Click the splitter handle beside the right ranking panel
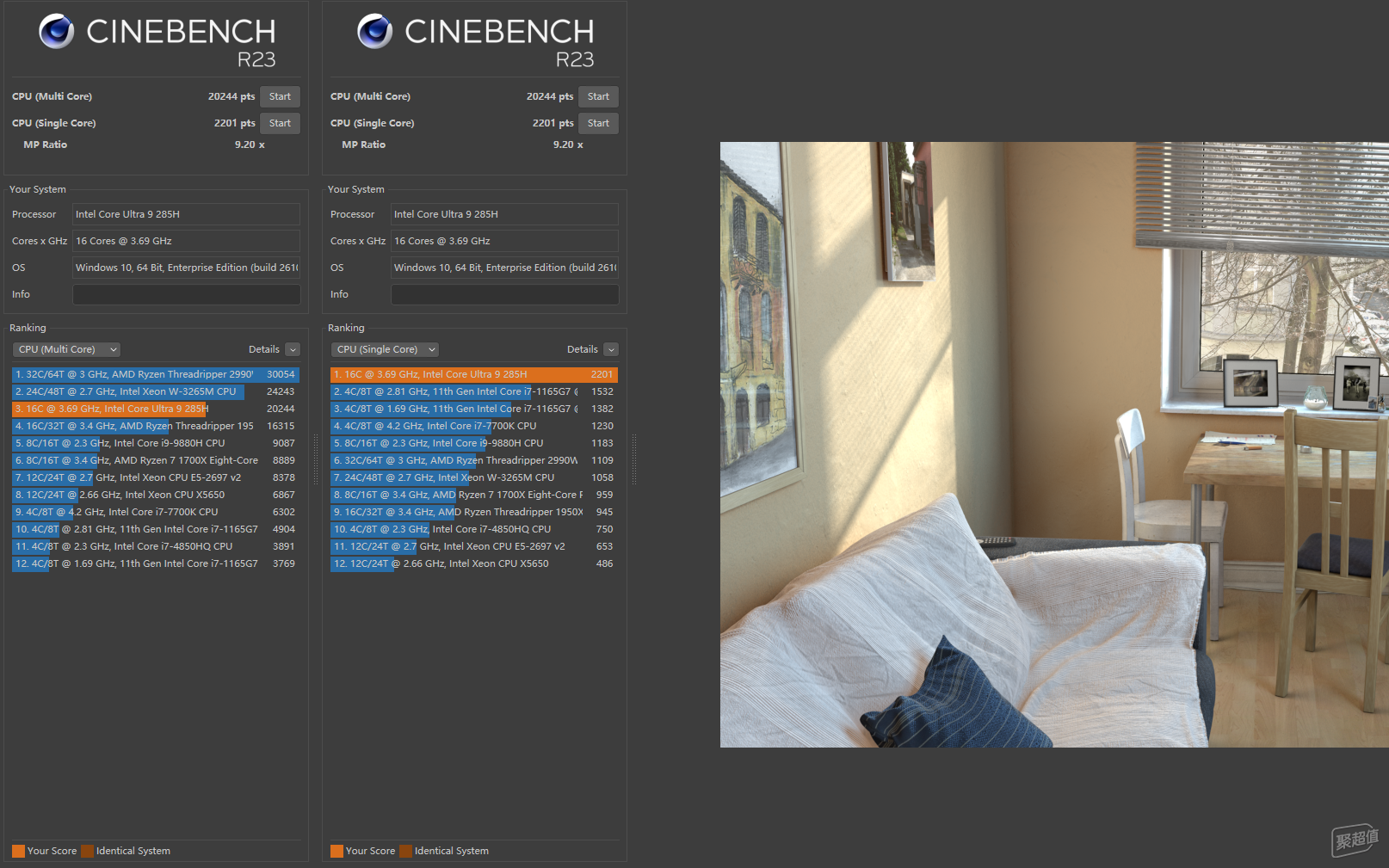 coord(634,460)
